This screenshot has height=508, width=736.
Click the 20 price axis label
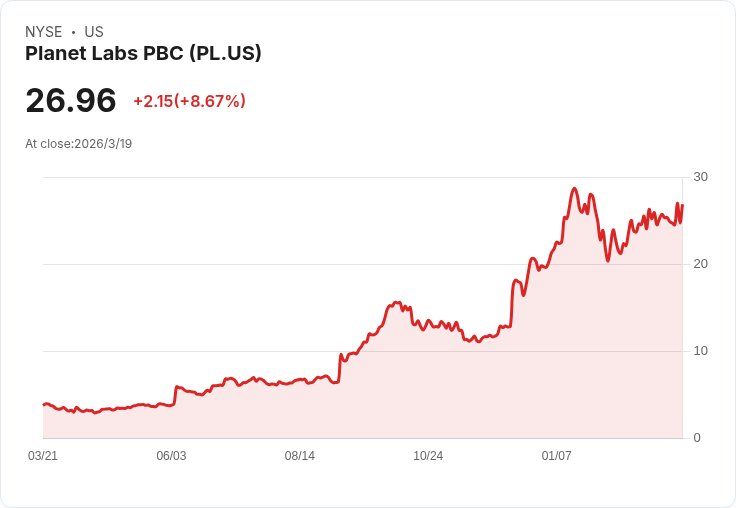[x=700, y=264]
